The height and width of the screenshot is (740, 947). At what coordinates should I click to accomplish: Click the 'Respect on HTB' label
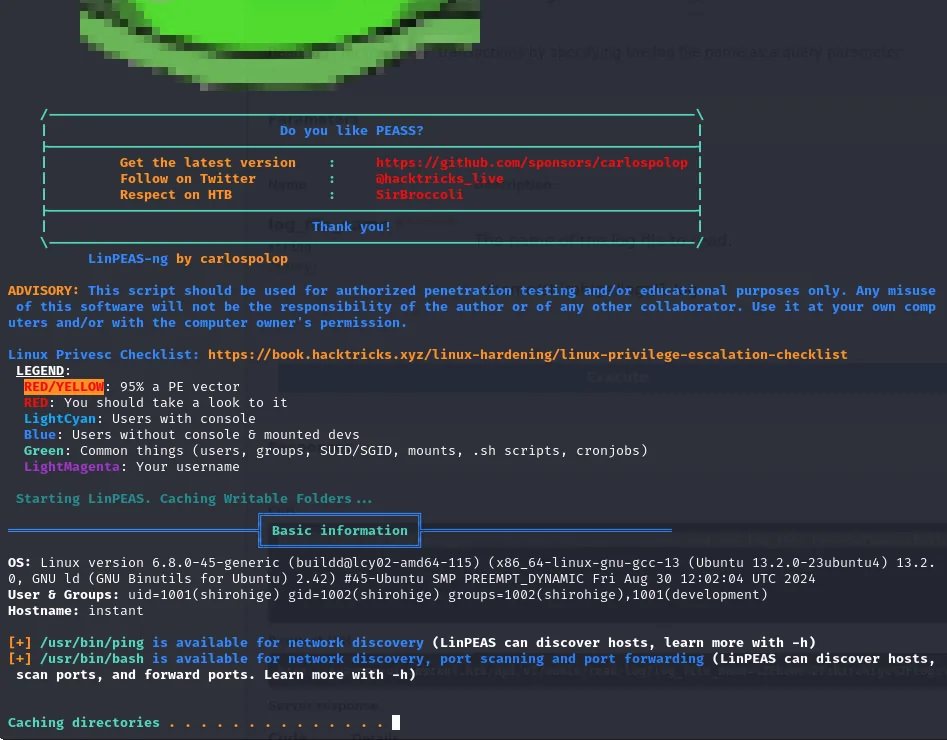pos(176,195)
